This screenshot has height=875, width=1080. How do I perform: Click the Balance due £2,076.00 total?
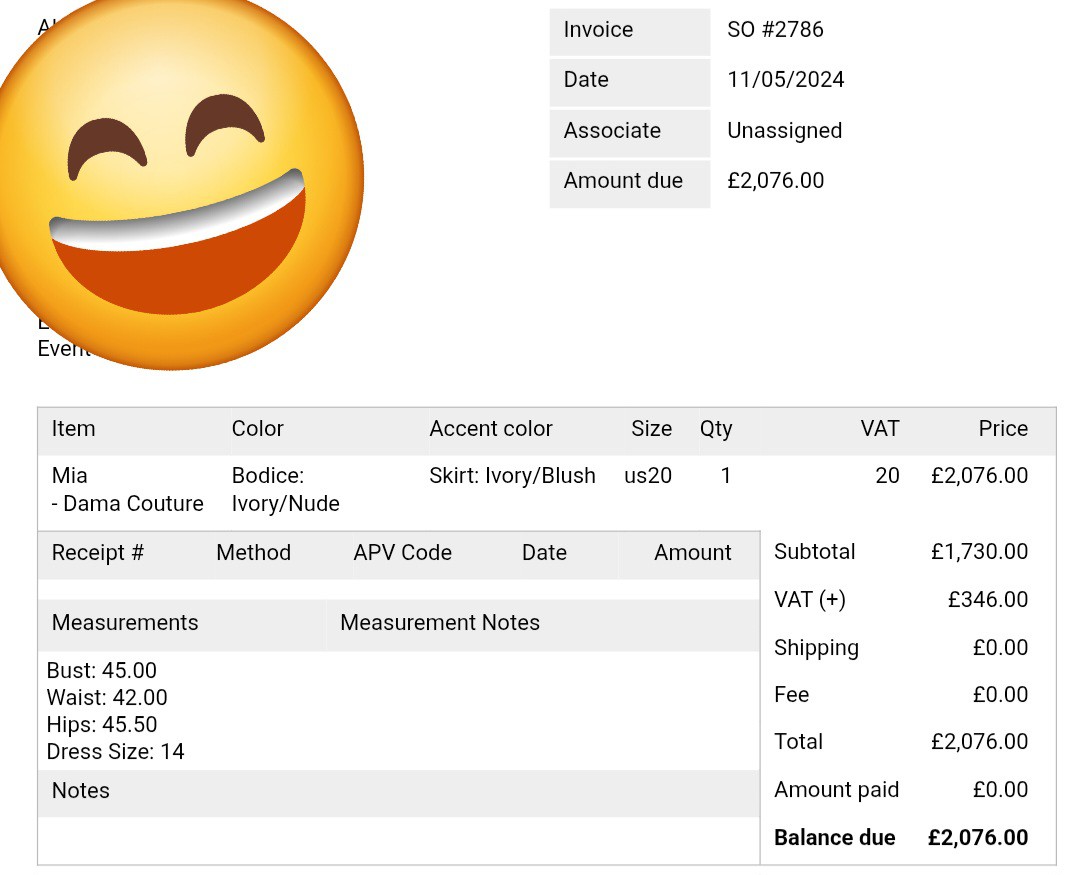977,838
